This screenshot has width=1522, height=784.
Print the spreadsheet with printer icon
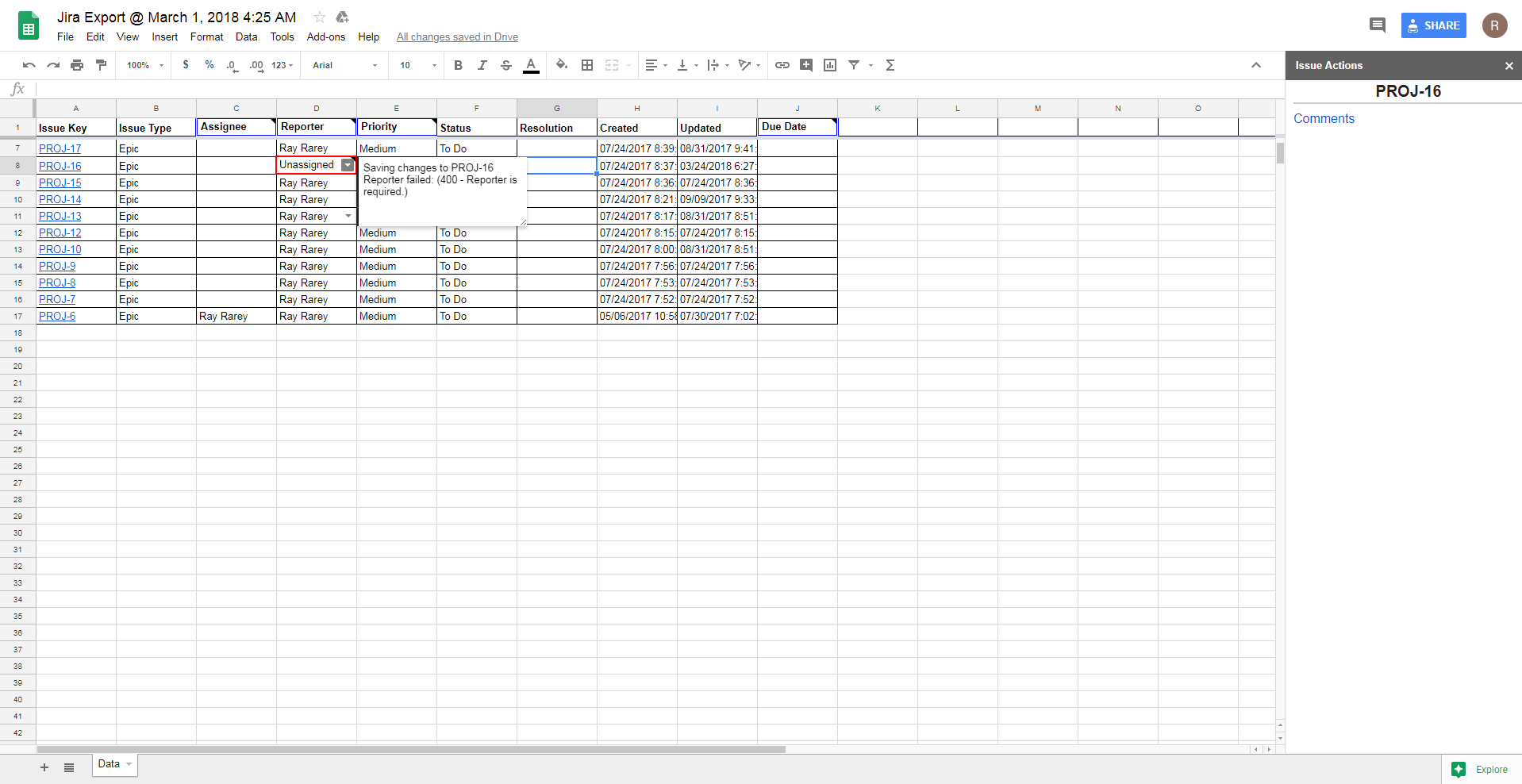[77, 65]
